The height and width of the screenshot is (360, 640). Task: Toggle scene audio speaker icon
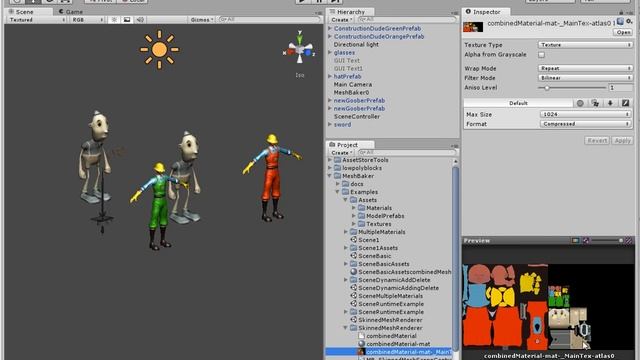click(x=140, y=20)
